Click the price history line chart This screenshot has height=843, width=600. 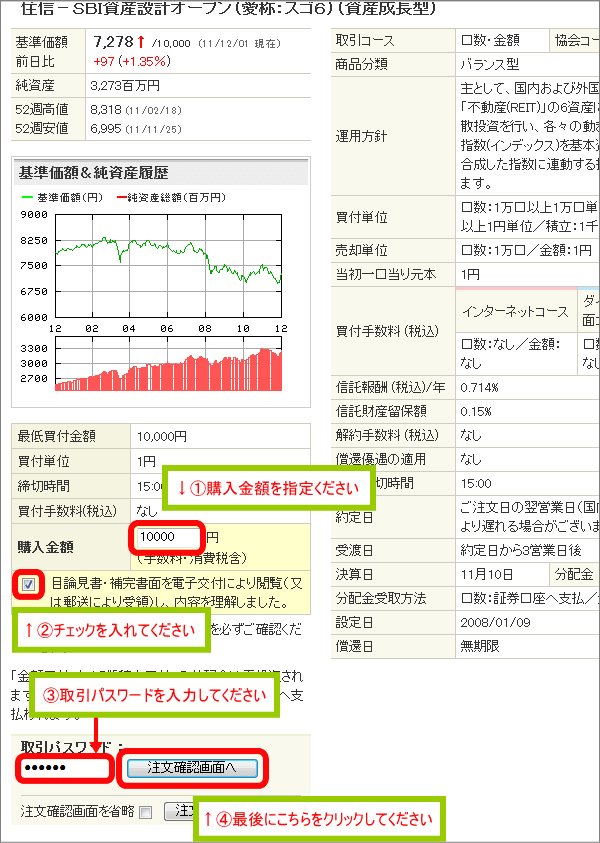168,266
